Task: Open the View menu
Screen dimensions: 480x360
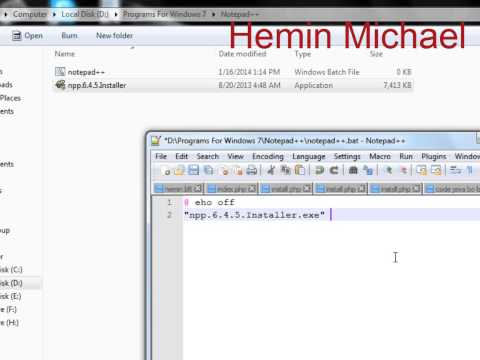Action: (235, 156)
